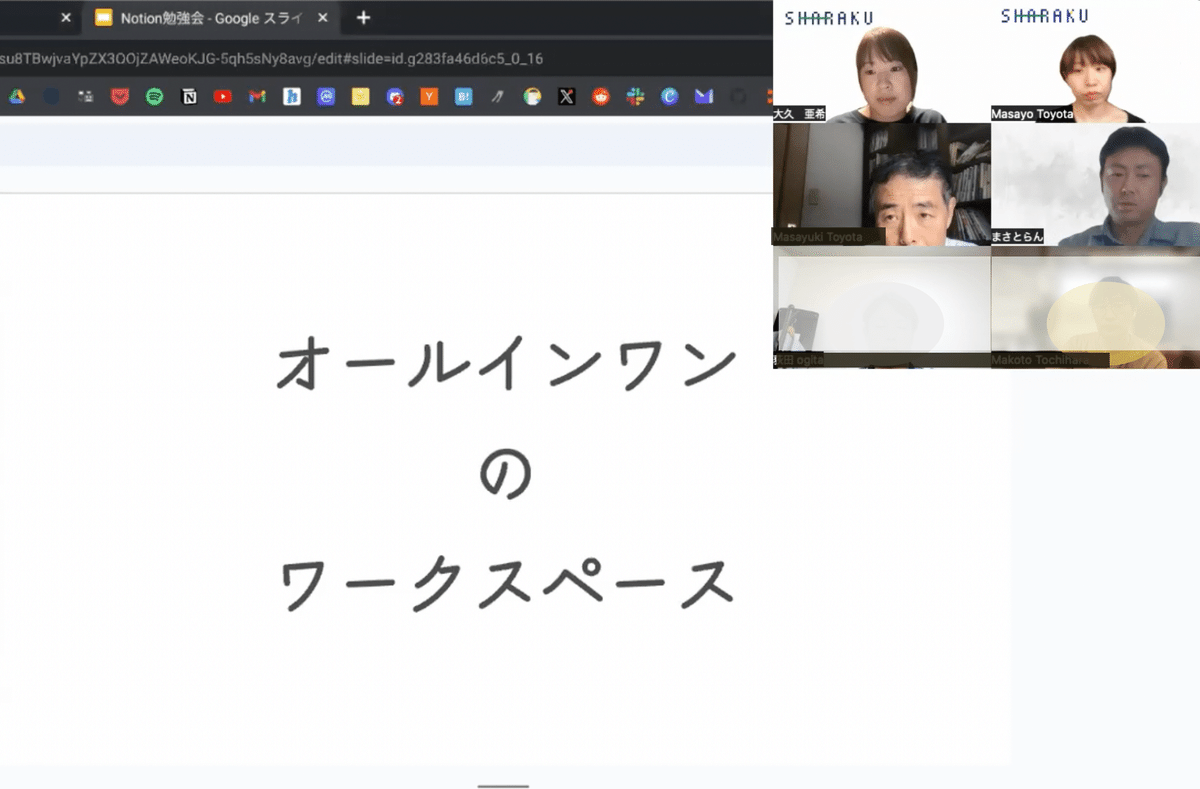
Task: Open the Gmail bookmark
Action: coord(257,97)
